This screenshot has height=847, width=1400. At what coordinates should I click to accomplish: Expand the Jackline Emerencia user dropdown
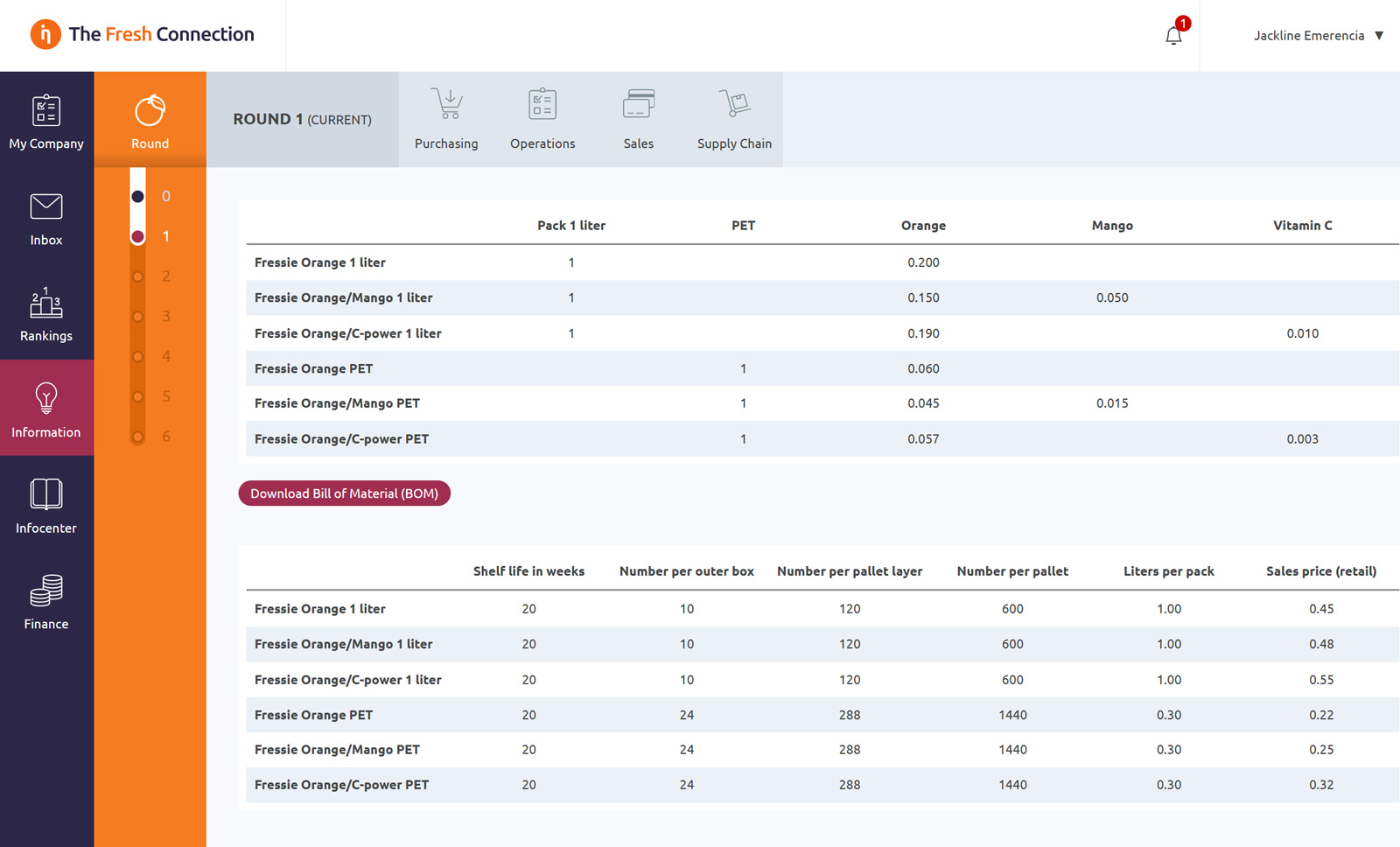click(x=1318, y=36)
